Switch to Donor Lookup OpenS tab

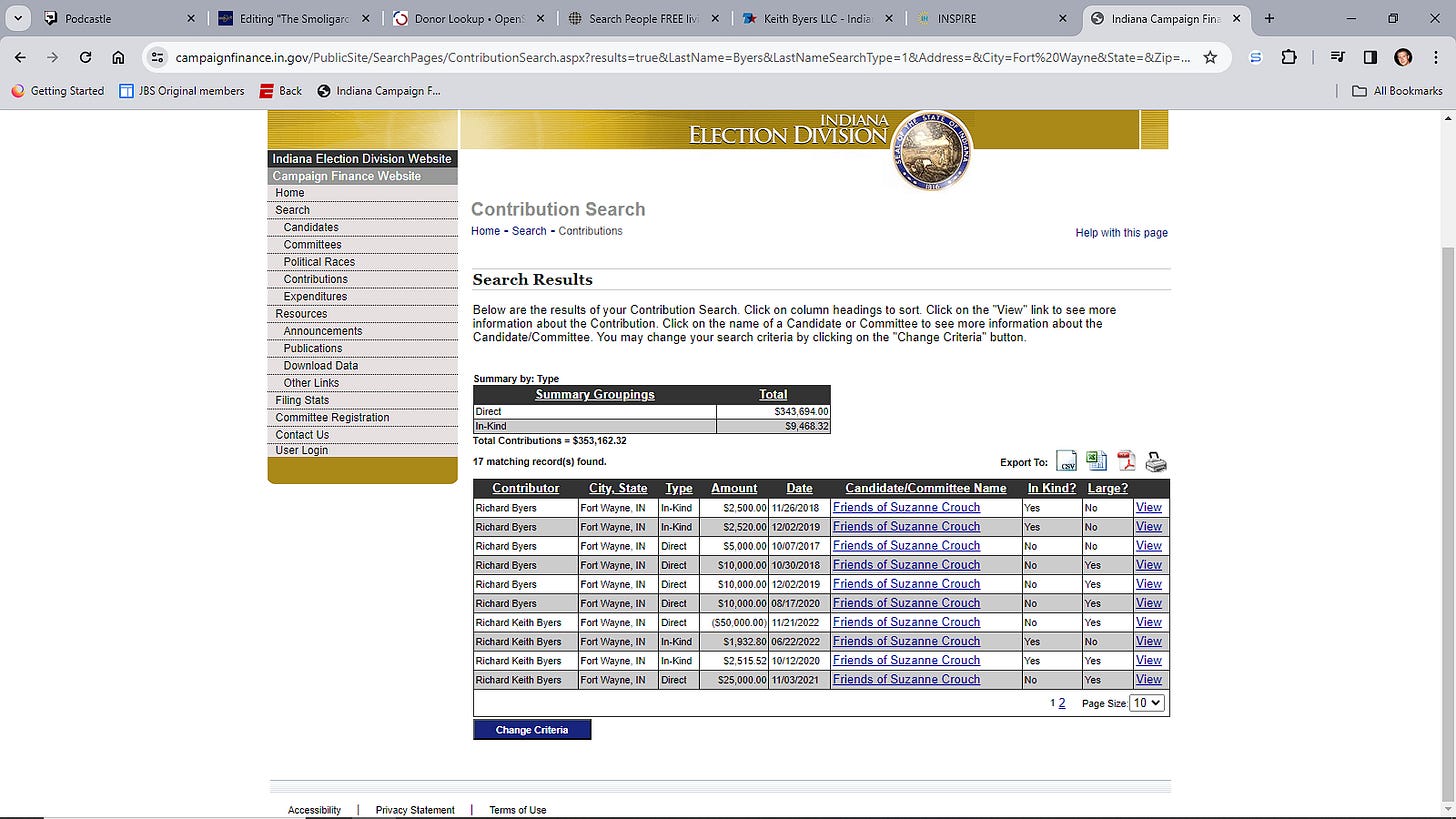pyautogui.click(x=469, y=18)
